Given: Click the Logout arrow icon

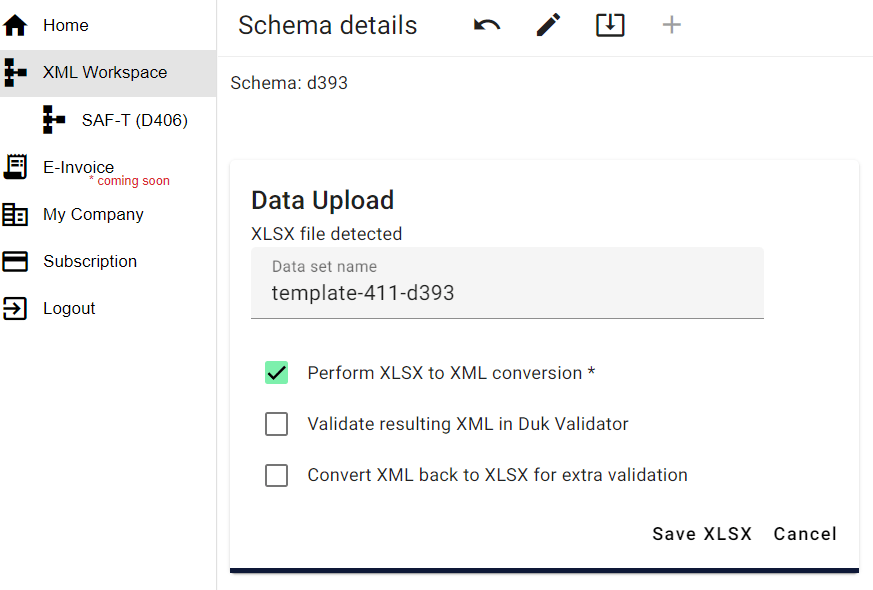Looking at the screenshot, I should [x=15, y=308].
